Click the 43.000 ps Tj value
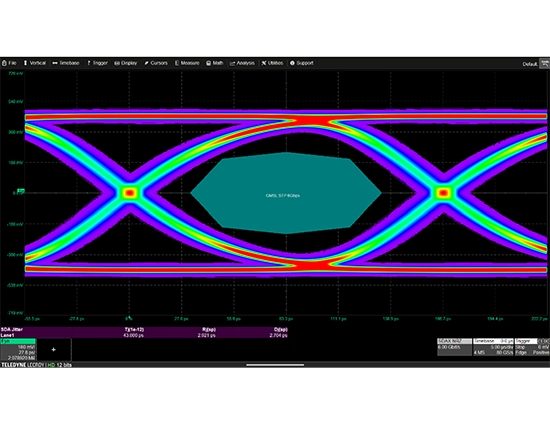550x424 pixels. pos(133,336)
